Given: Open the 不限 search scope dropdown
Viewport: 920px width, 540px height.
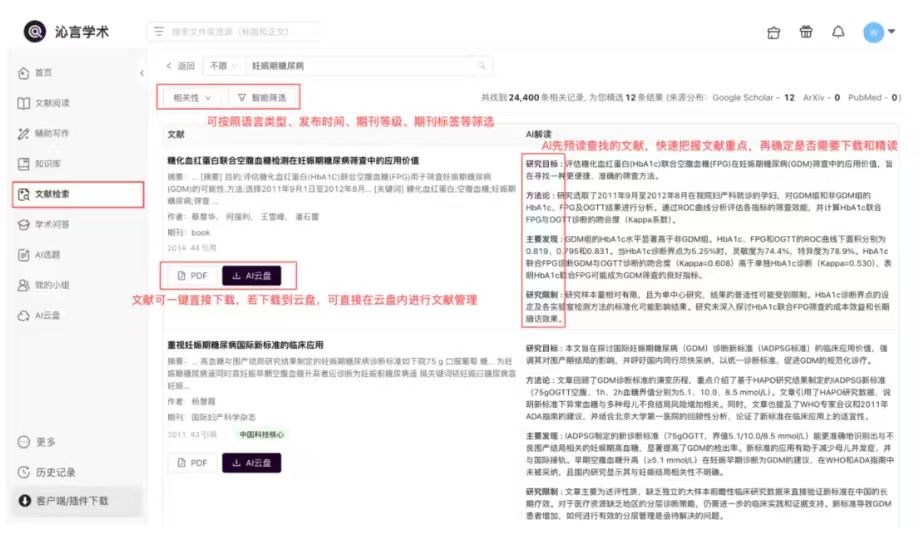Looking at the screenshot, I should click(x=223, y=66).
